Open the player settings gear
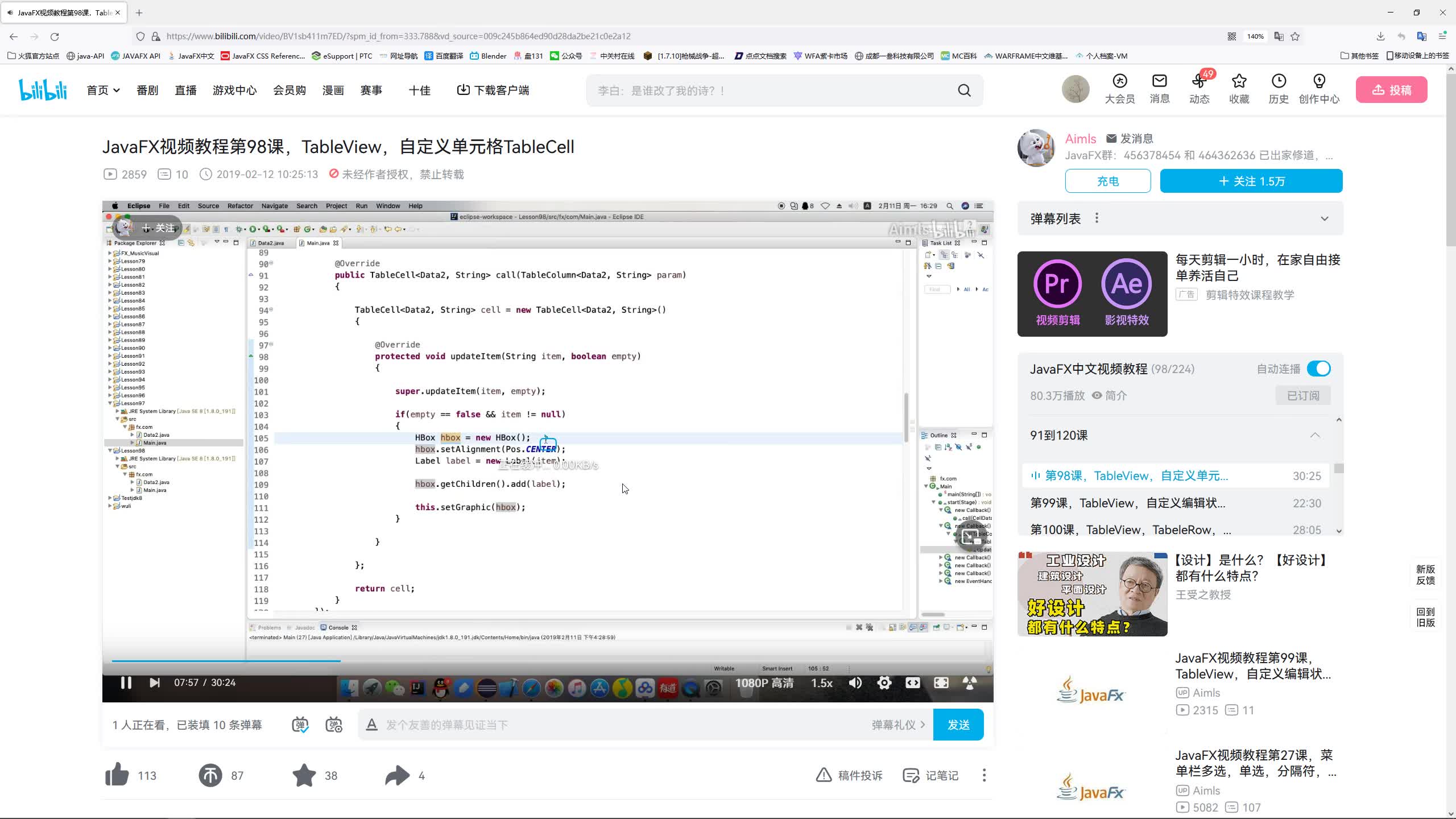The image size is (1456, 819). (x=884, y=682)
